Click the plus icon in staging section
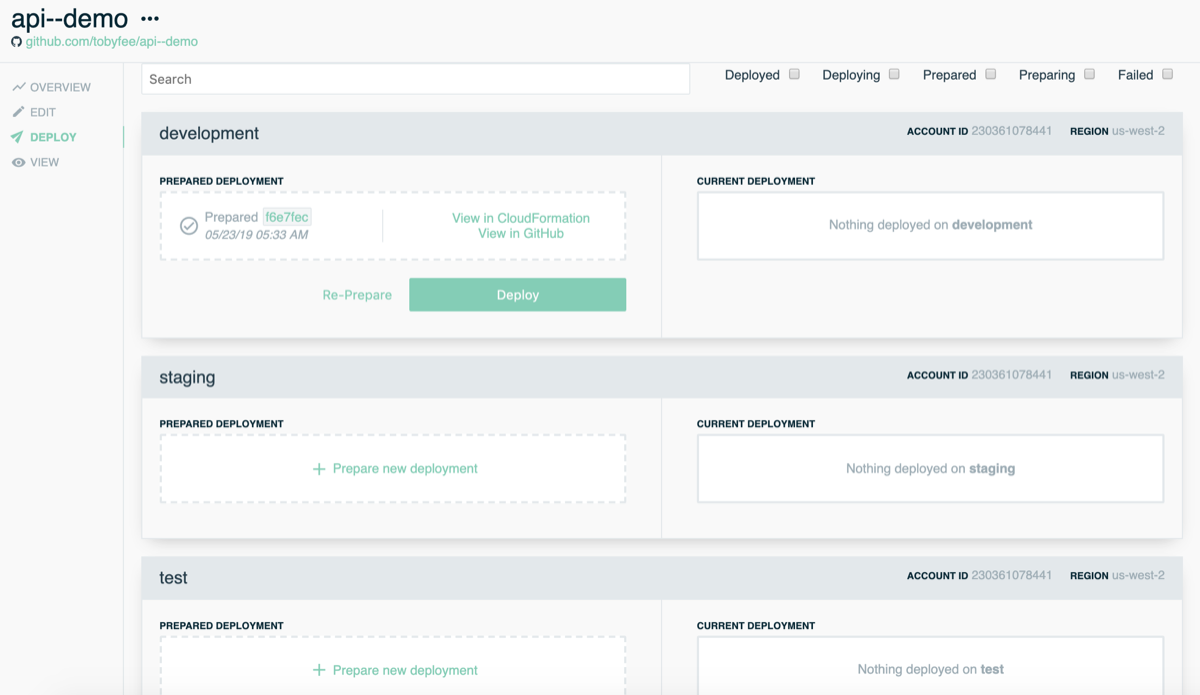The image size is (1200, 695). [x=319, y=469]
